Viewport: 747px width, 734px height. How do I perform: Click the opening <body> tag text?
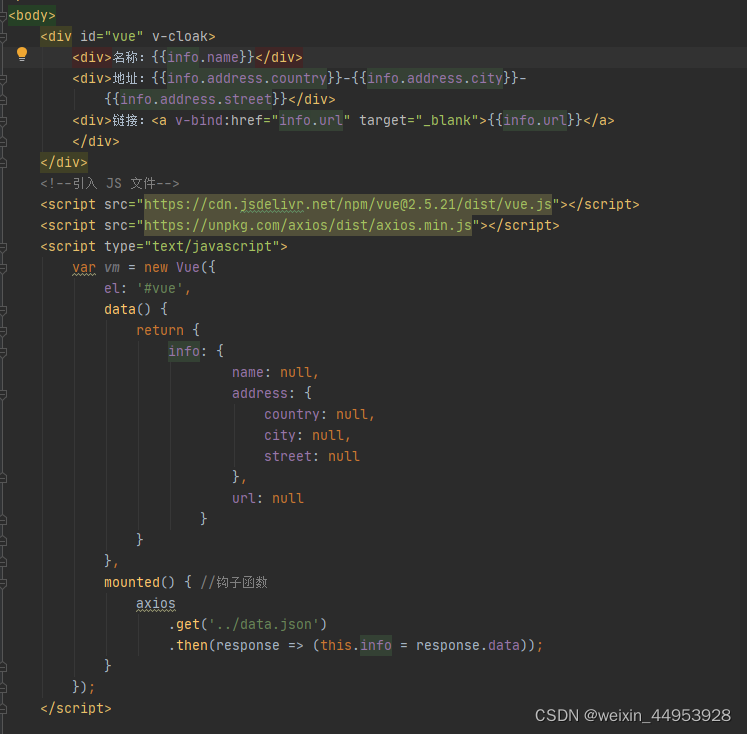(32, 16)
